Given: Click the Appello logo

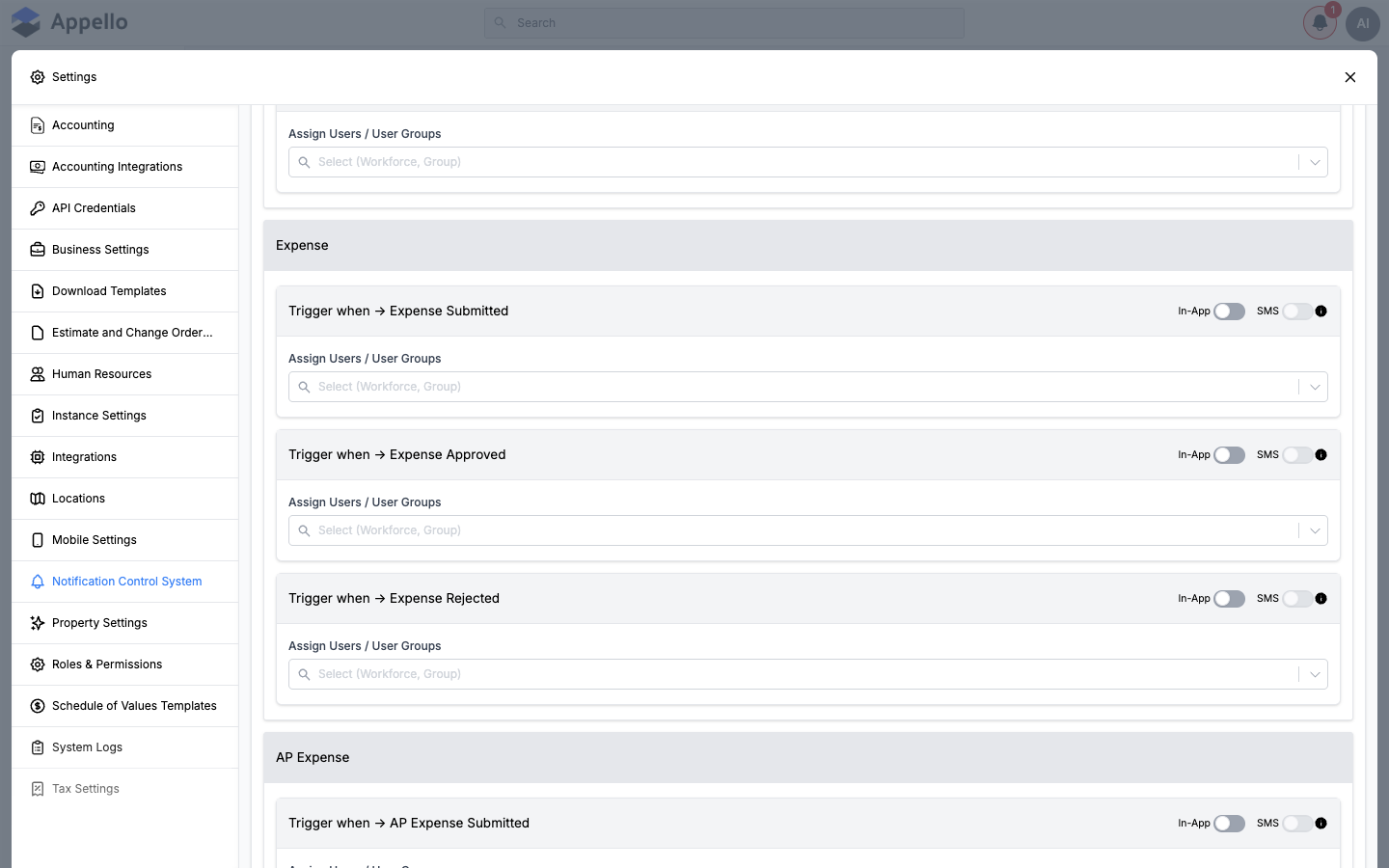Looking at the screenshot, I should pyautogui.click(x=69, y=22).
